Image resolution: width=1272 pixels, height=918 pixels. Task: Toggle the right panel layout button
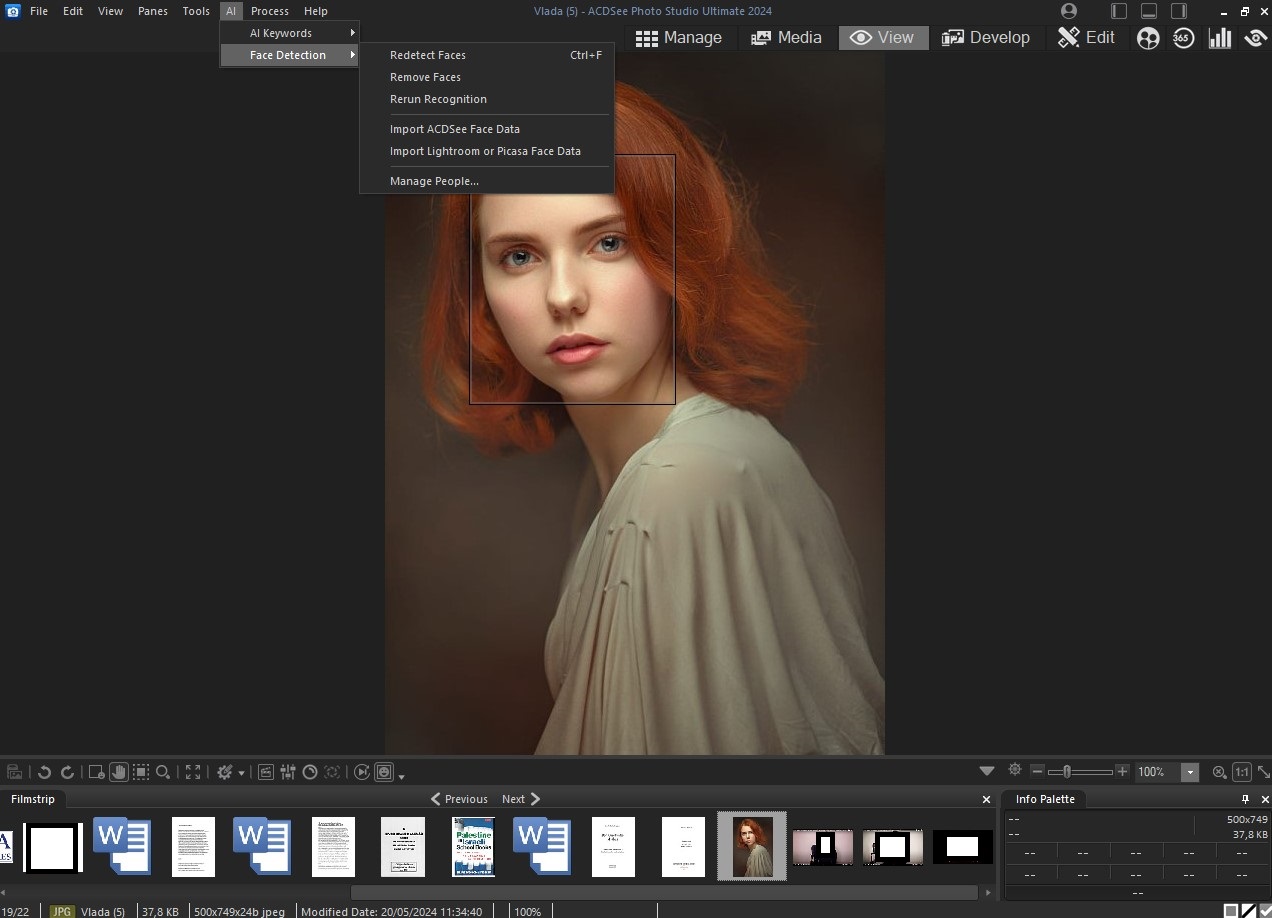click(1179, 11)
